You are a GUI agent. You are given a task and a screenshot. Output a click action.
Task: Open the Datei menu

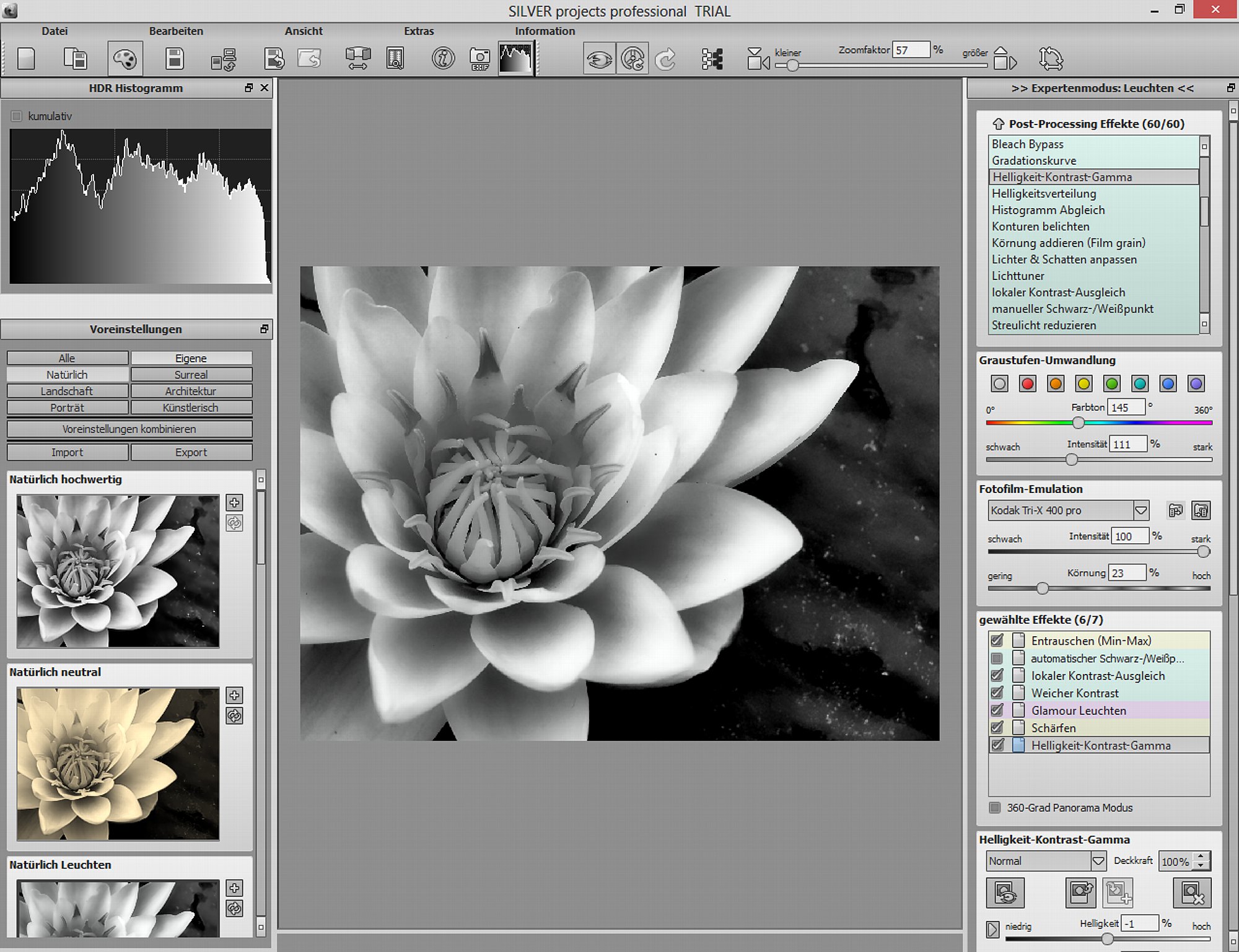[x=55, y=31]
